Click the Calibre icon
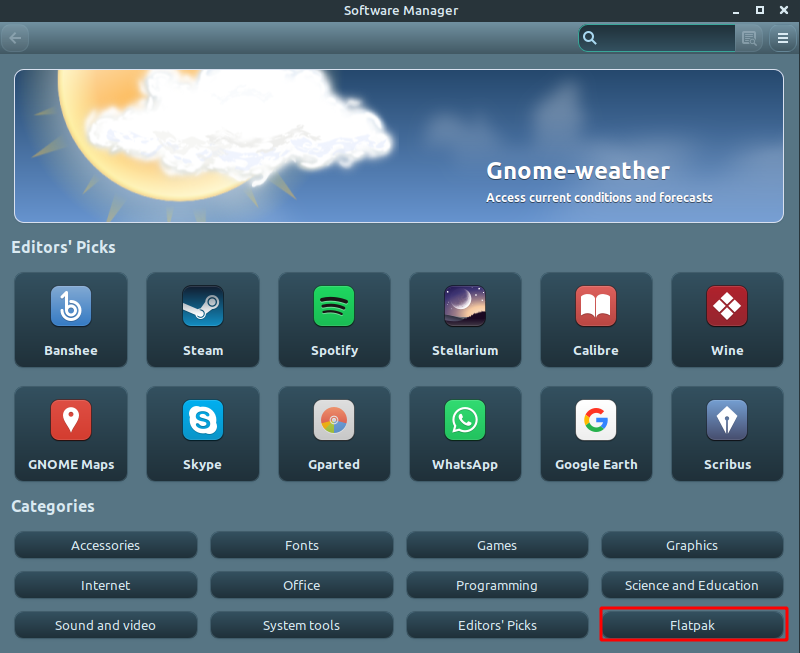 point(596,320)
